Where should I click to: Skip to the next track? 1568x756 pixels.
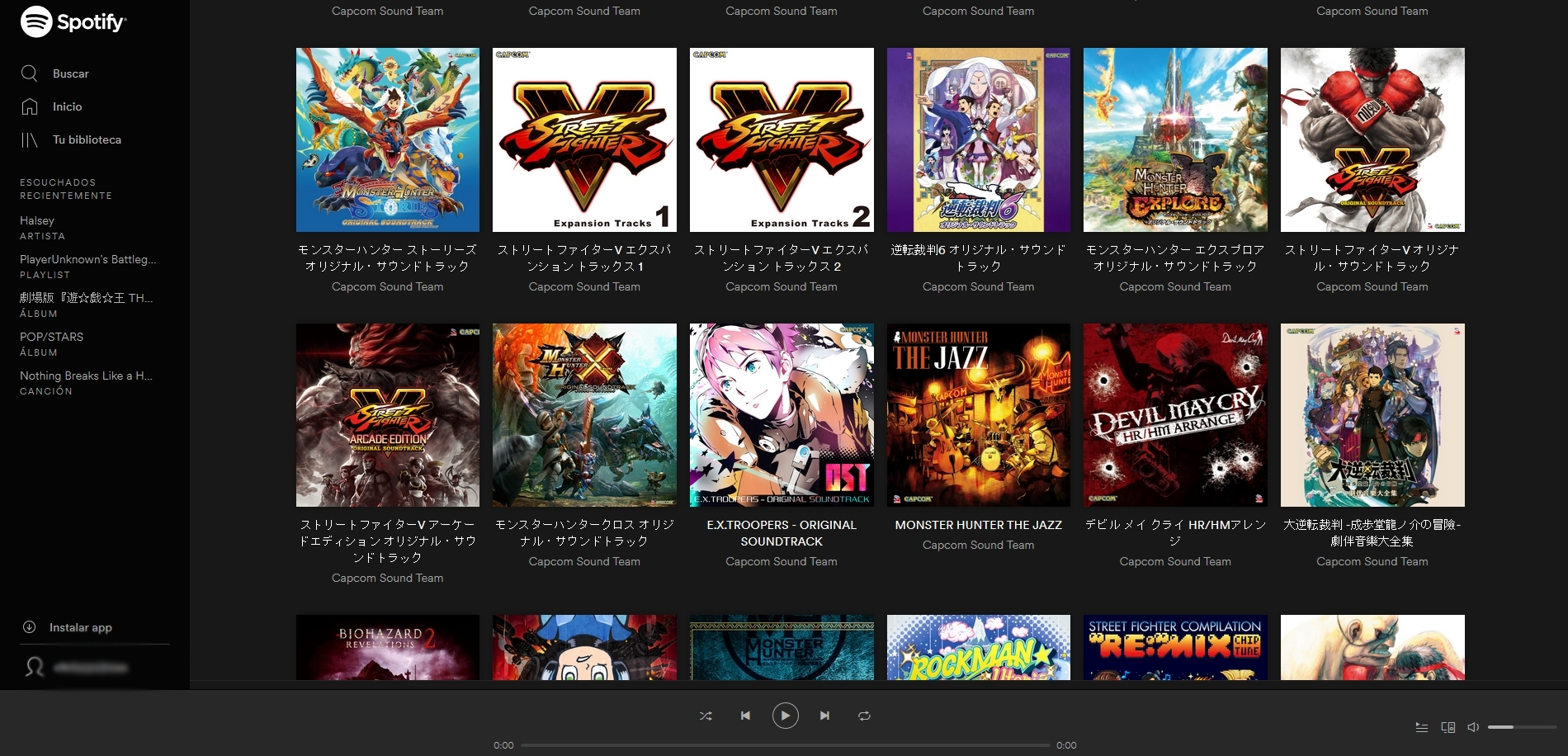click(x=824, y=716)
